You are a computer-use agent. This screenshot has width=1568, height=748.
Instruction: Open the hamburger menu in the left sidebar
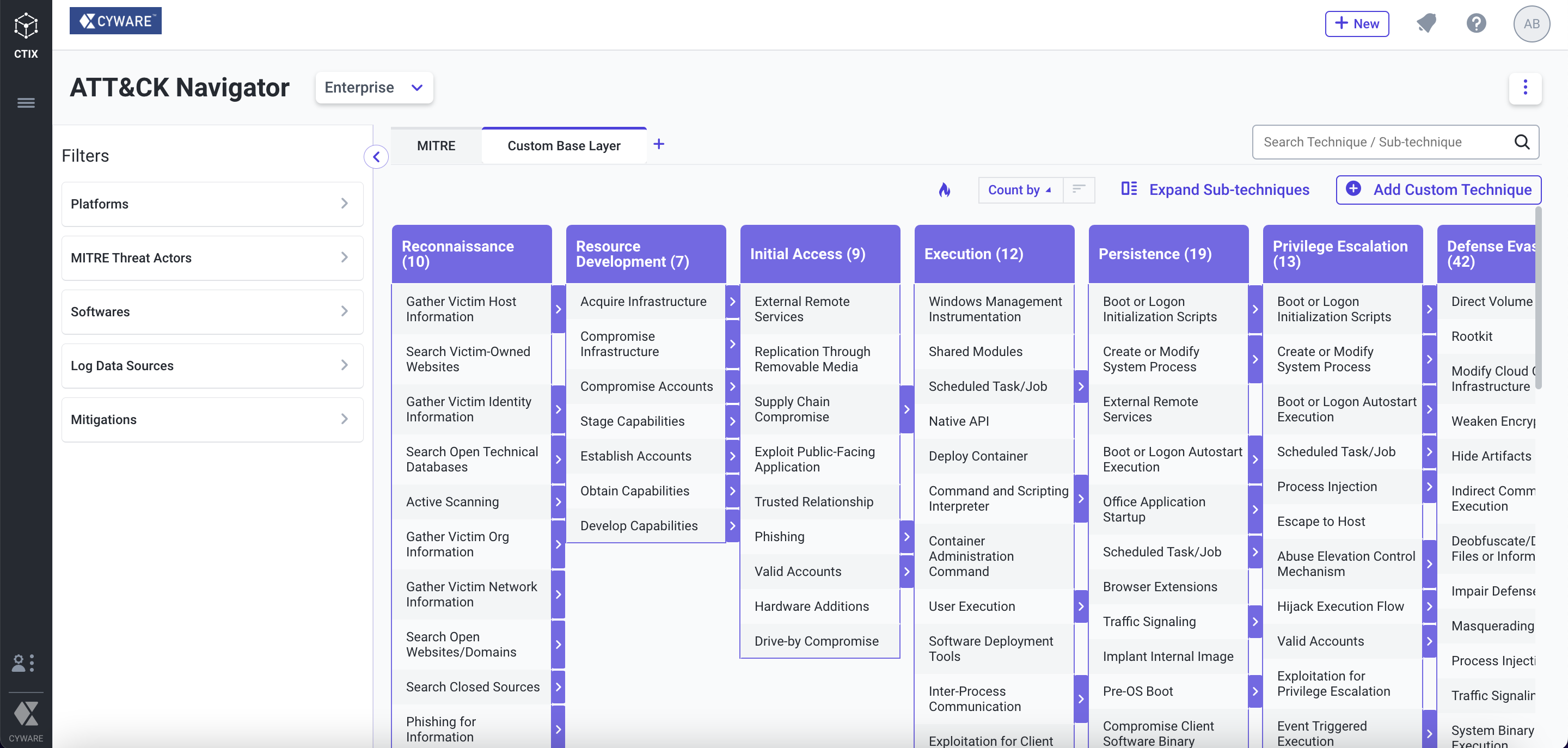(x=26, y=103)
